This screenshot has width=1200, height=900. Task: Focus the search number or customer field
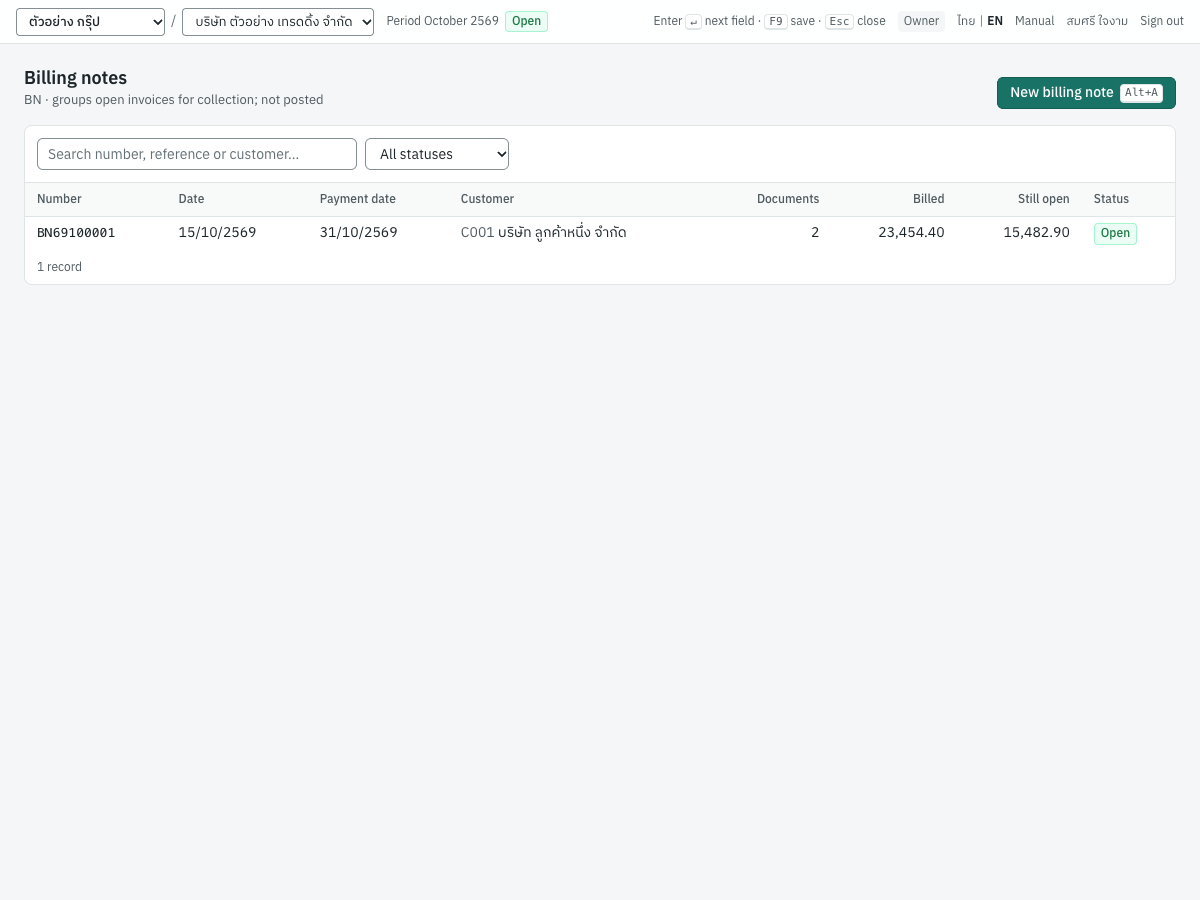pos(197,154)
